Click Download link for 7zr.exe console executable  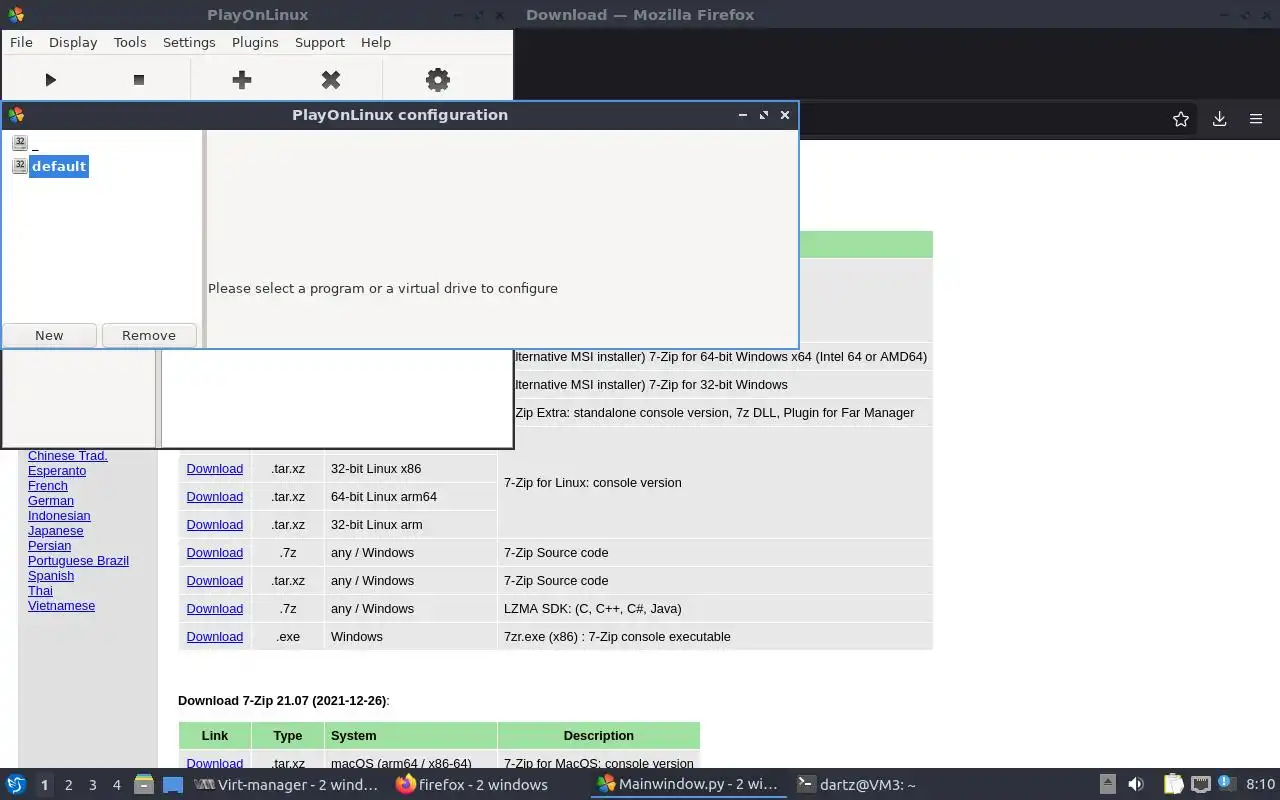pyautogui.click(x=215, y=636)
